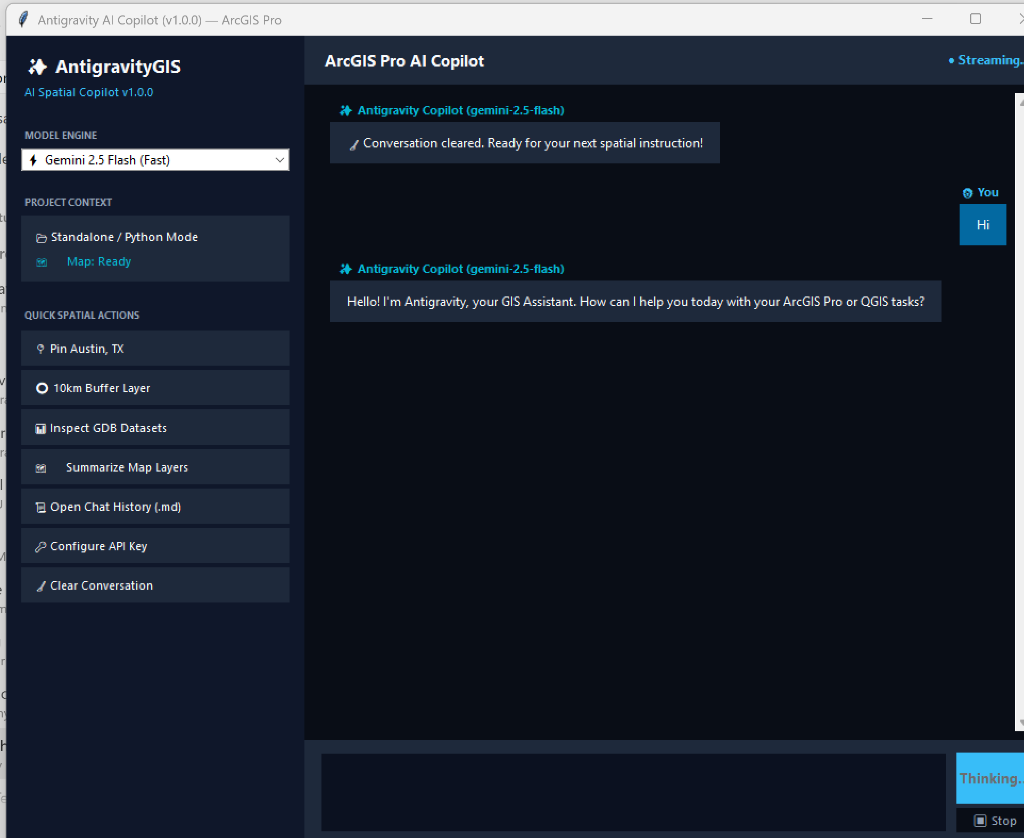This screenshot has width=1024, height=838.
Task: Click the broom icon in Conversation cleared message
Action: tap(354, 145)
